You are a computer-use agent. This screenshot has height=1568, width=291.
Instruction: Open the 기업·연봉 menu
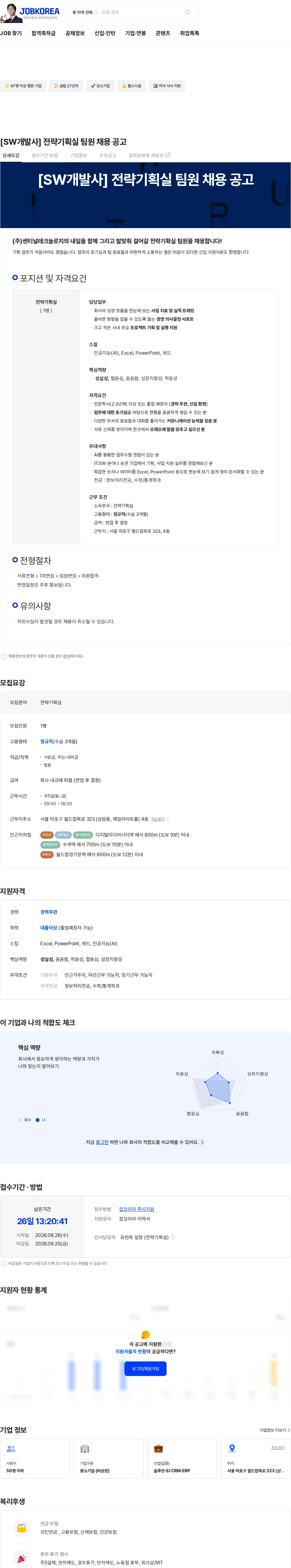135,34
